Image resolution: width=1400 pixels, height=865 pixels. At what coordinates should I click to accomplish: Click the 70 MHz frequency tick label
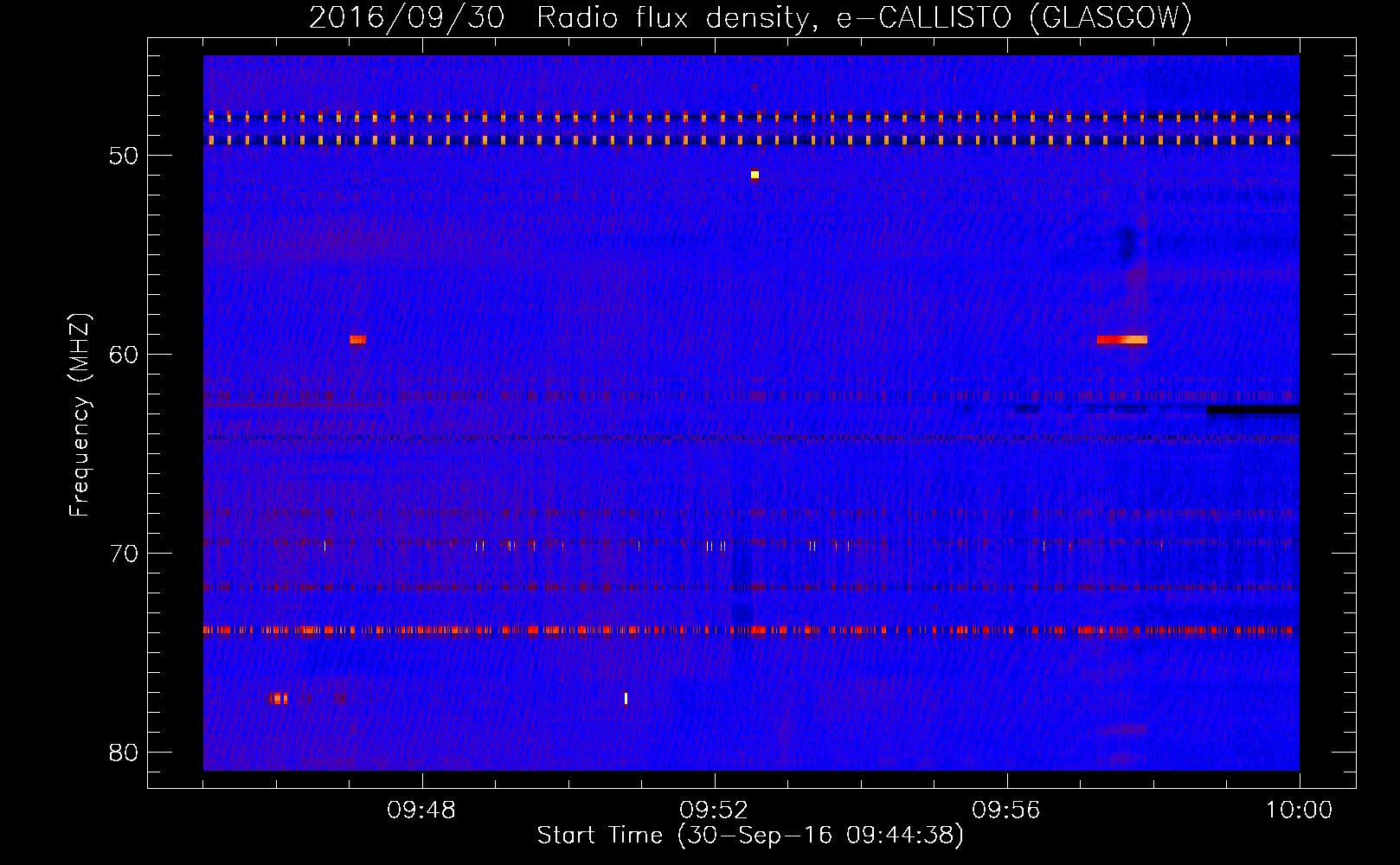tap(125, 554)
